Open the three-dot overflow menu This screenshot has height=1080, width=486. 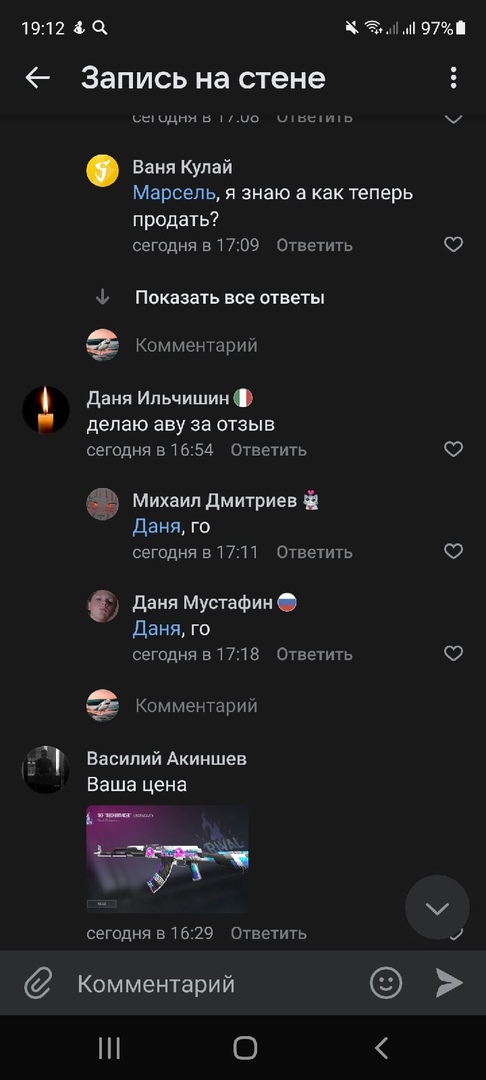click(x=453, y=78)
